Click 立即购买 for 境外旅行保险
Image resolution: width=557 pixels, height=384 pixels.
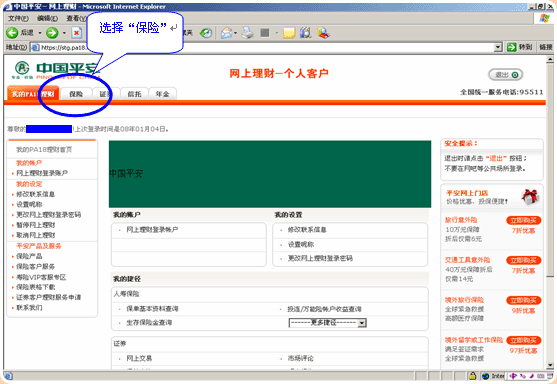[x=524, y=301]
